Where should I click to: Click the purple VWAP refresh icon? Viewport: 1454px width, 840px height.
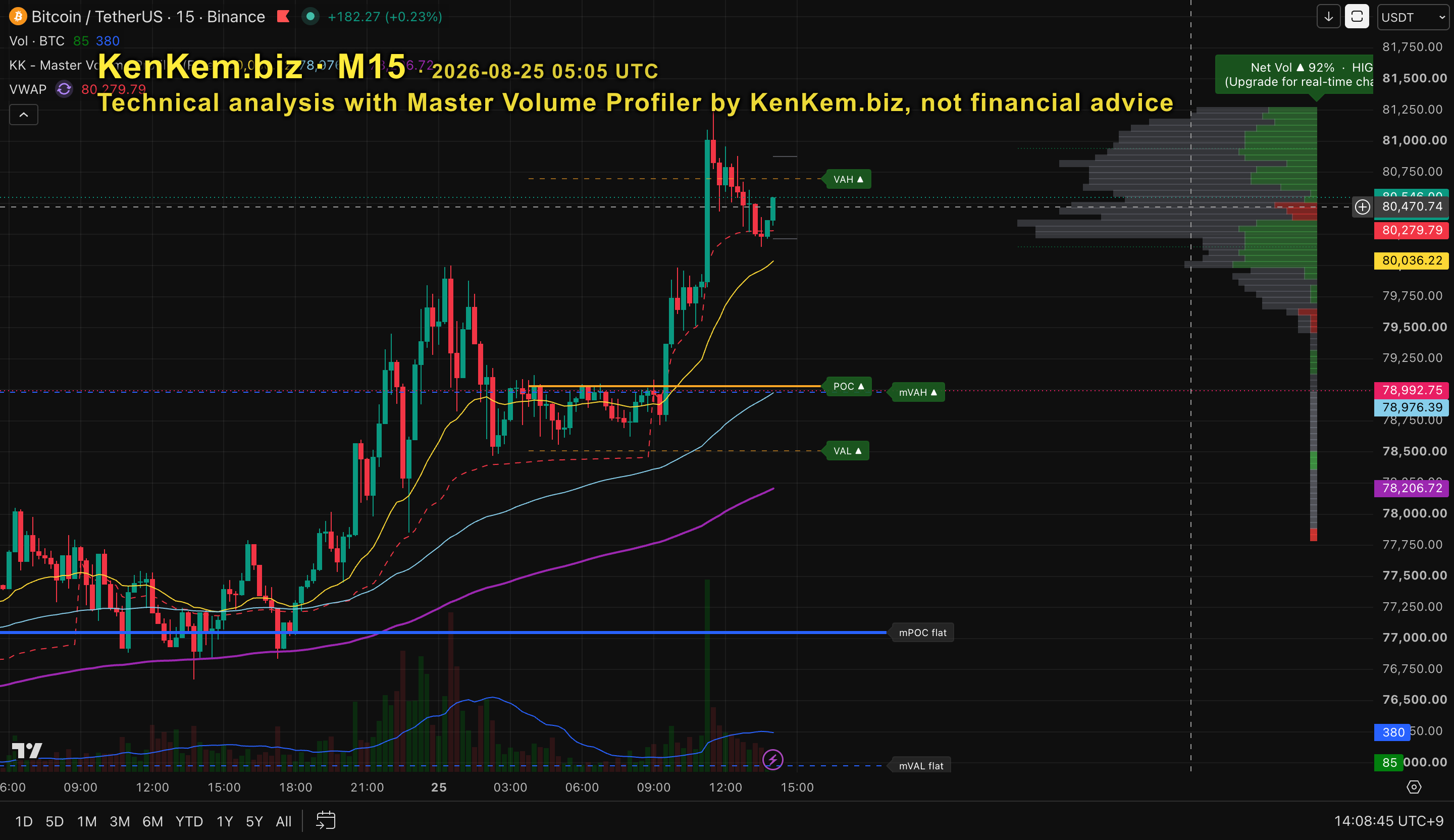tap(64, 89)
